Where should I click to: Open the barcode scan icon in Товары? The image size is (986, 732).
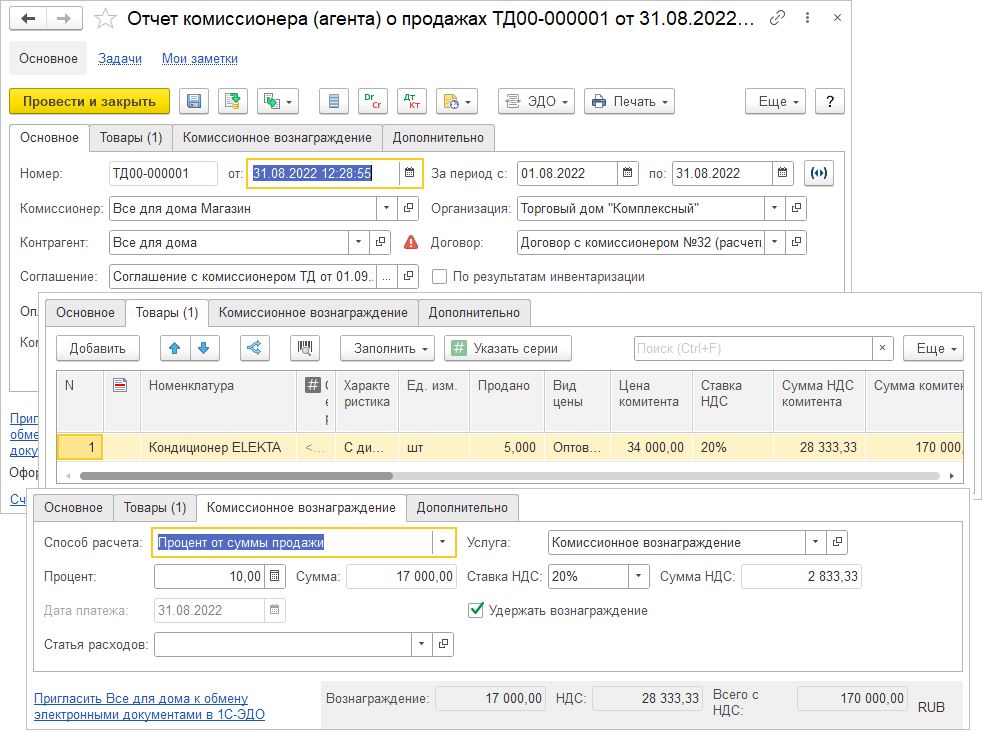point(305,348)
